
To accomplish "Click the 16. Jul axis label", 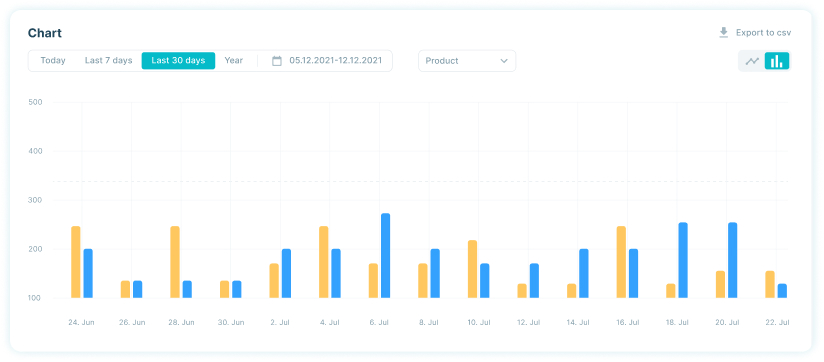I will coord(627,322).
